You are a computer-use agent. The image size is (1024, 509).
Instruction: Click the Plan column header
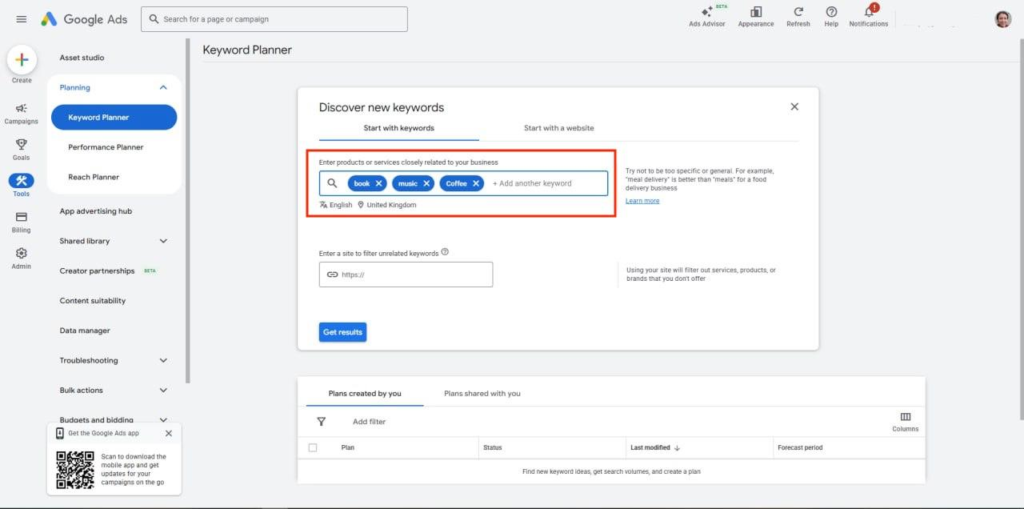click(x=347, y=448)
